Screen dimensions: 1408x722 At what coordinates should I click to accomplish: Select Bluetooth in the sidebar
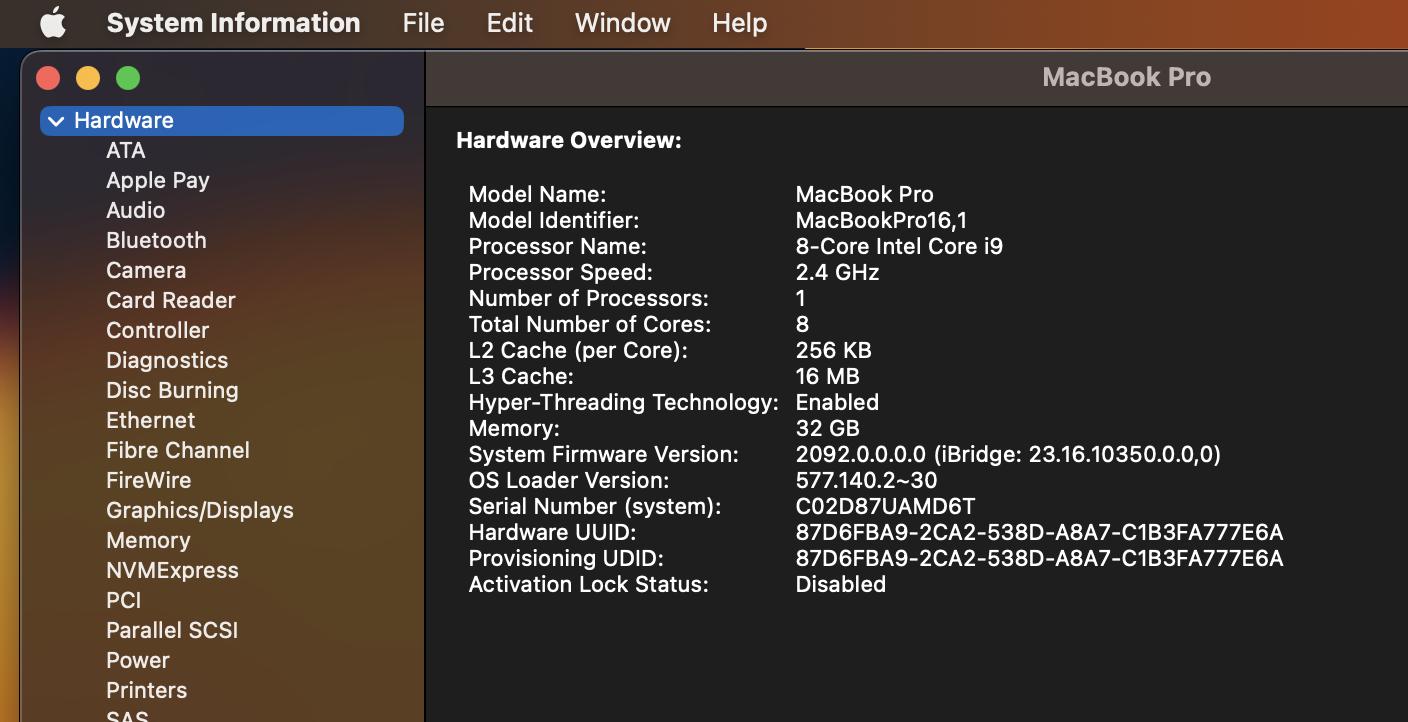click(x=156, y=240)
